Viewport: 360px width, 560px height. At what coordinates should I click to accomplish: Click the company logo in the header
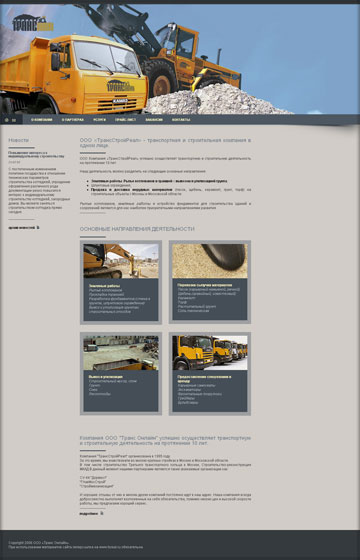click(33, 23)
